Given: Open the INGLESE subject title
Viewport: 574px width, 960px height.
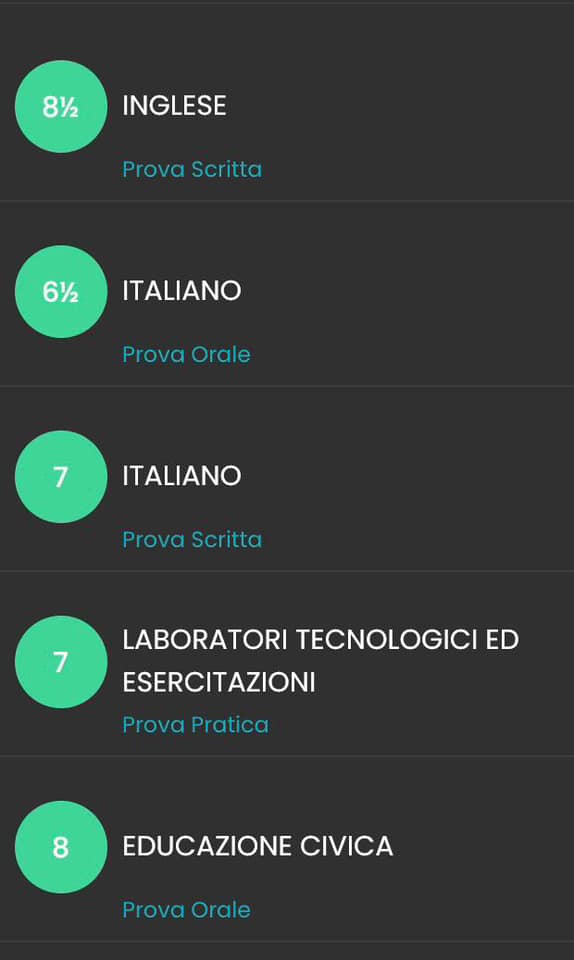Looking at the screenshot, I should (174, 106).
